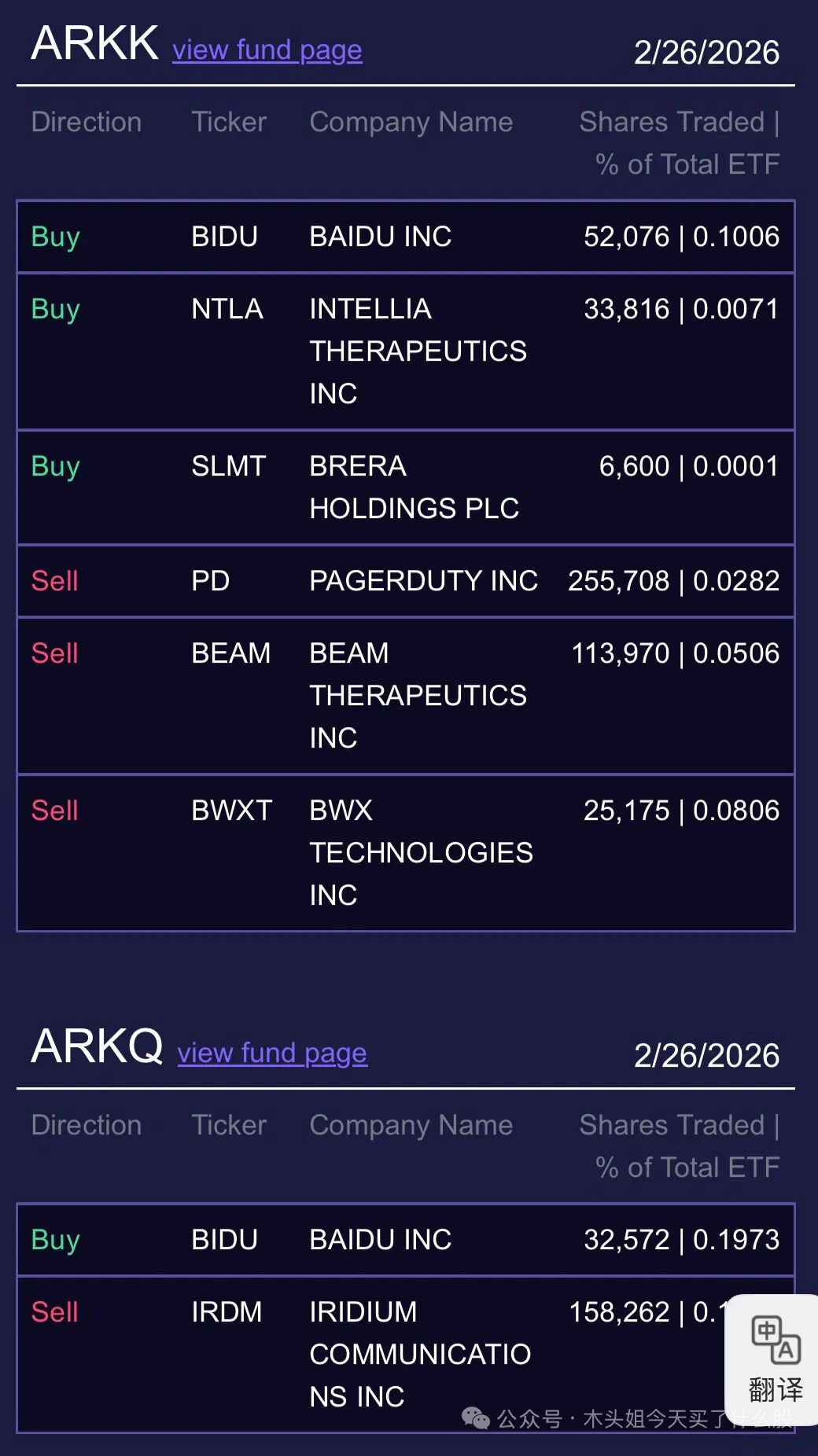818x1456 pixels.
Task: Select the PagerDuty sell row
Action: 405,581
